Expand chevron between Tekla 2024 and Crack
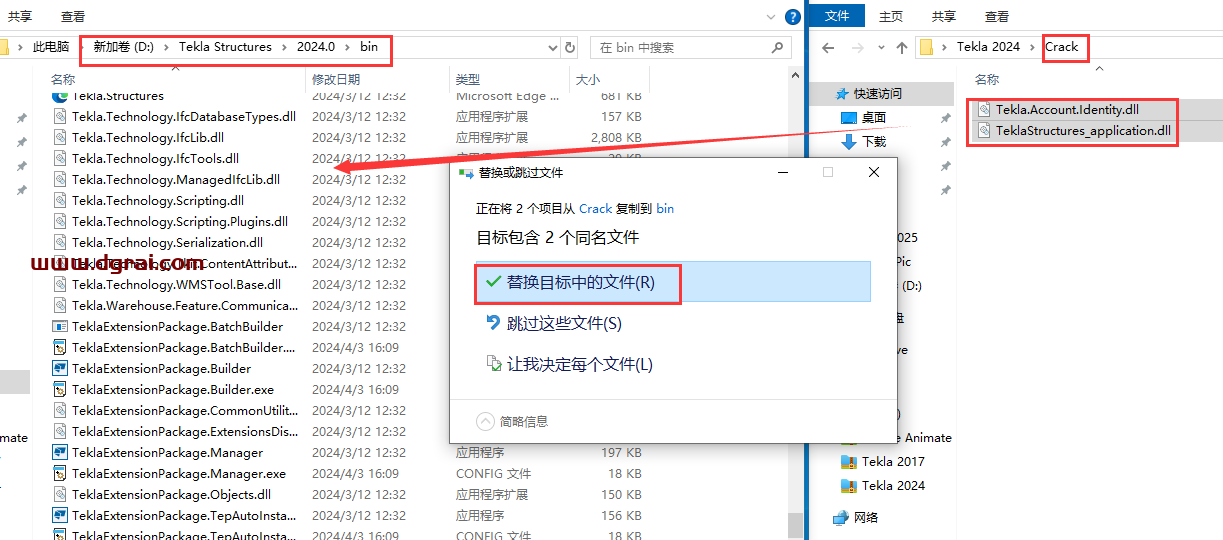Viewport: 1223px width, 540px height. click(1033, 47)
